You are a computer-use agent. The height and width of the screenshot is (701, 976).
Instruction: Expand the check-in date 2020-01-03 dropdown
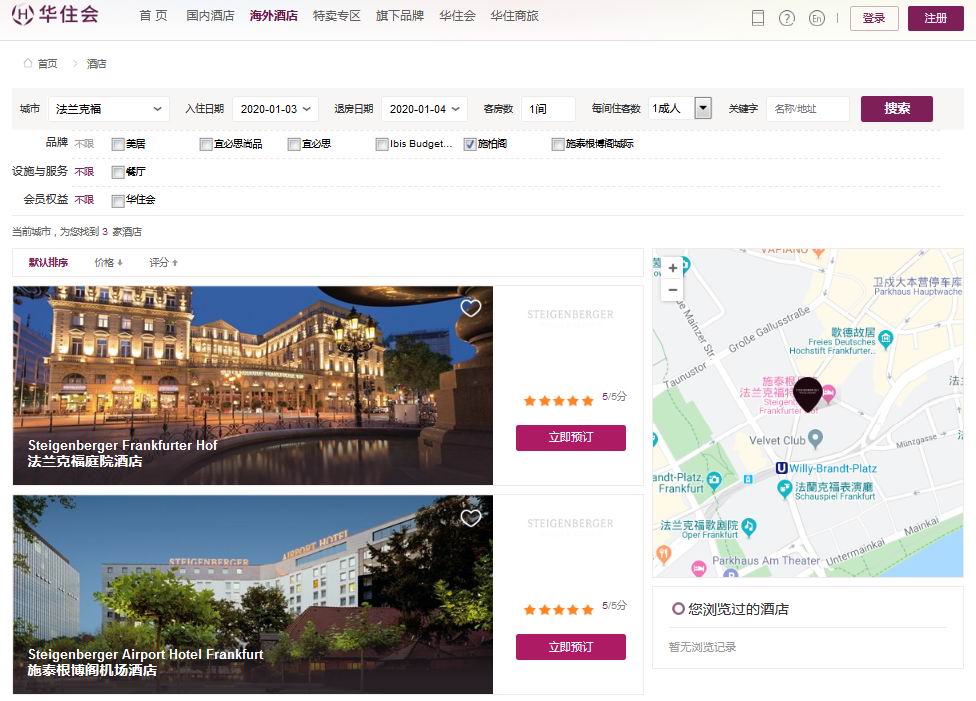[275, 109]
